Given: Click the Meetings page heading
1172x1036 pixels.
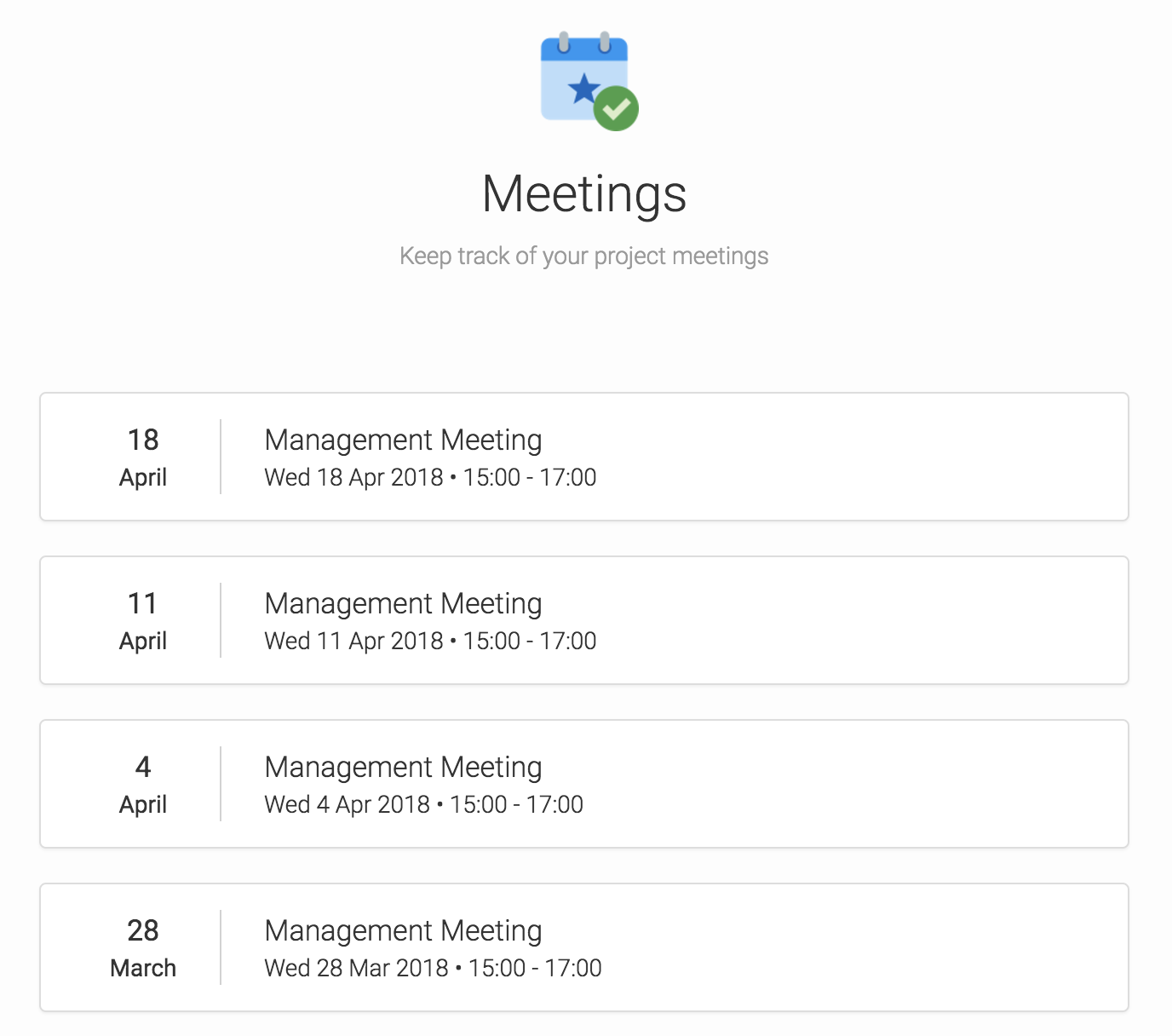Looking at the screenshot, I should click(x=584, y=194).
